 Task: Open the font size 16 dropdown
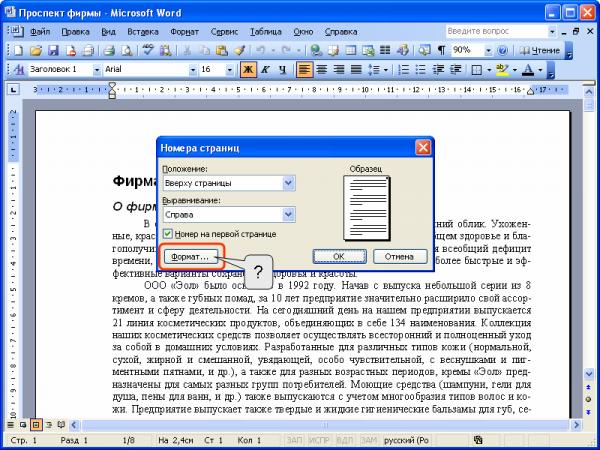230,70
